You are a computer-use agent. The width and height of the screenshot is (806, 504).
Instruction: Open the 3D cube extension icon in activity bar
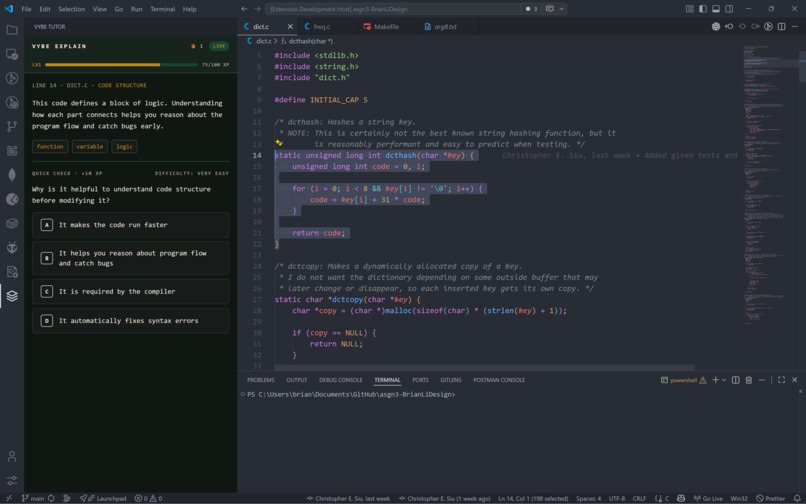click(12, 223)
